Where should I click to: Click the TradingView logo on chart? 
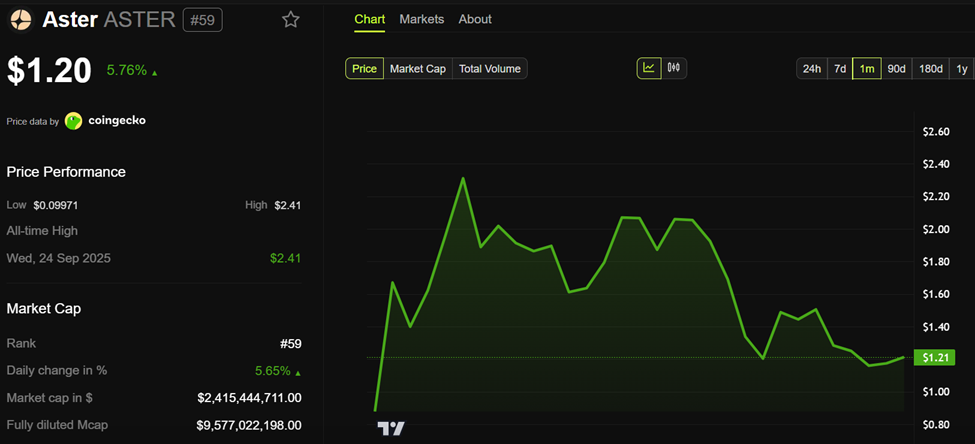click(x=391, y=428)
